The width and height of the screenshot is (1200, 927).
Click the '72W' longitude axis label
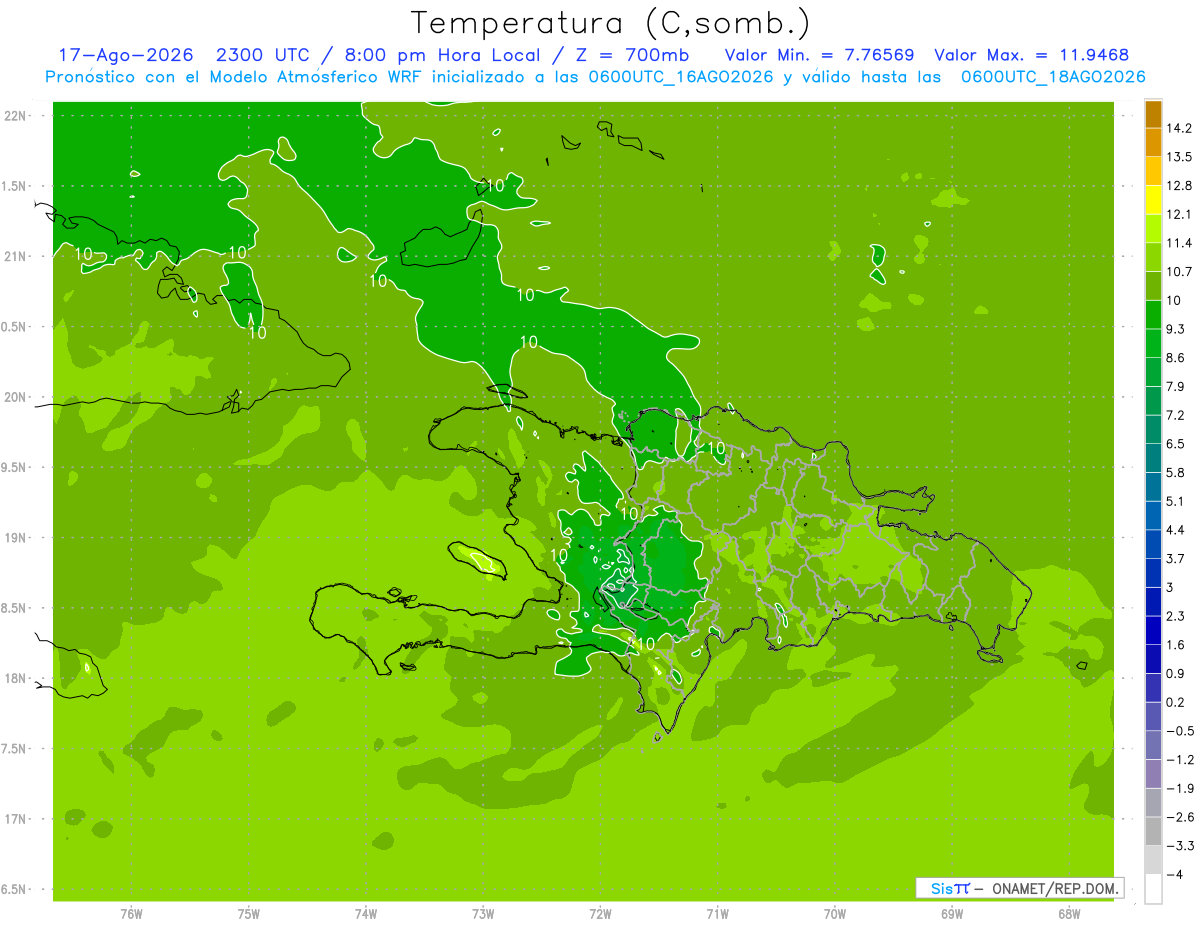coord(600,913)
